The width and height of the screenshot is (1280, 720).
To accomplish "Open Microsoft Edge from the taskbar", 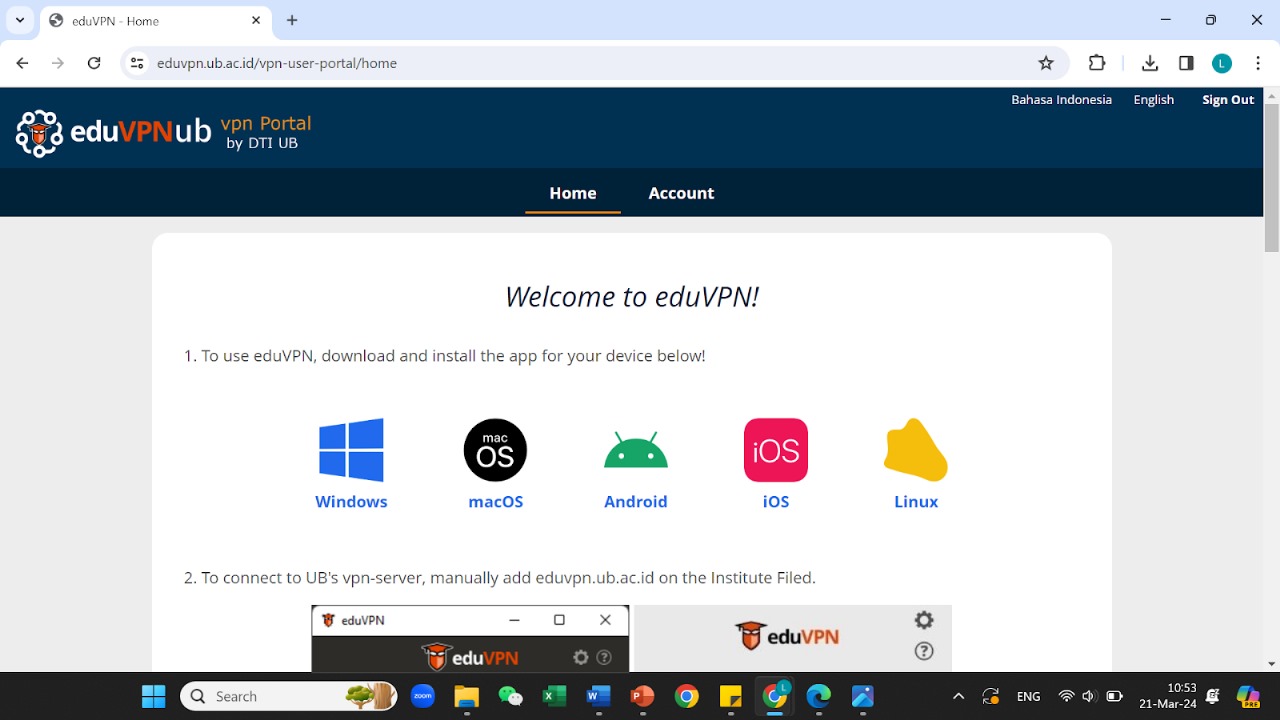I will [x=819, y=696].
